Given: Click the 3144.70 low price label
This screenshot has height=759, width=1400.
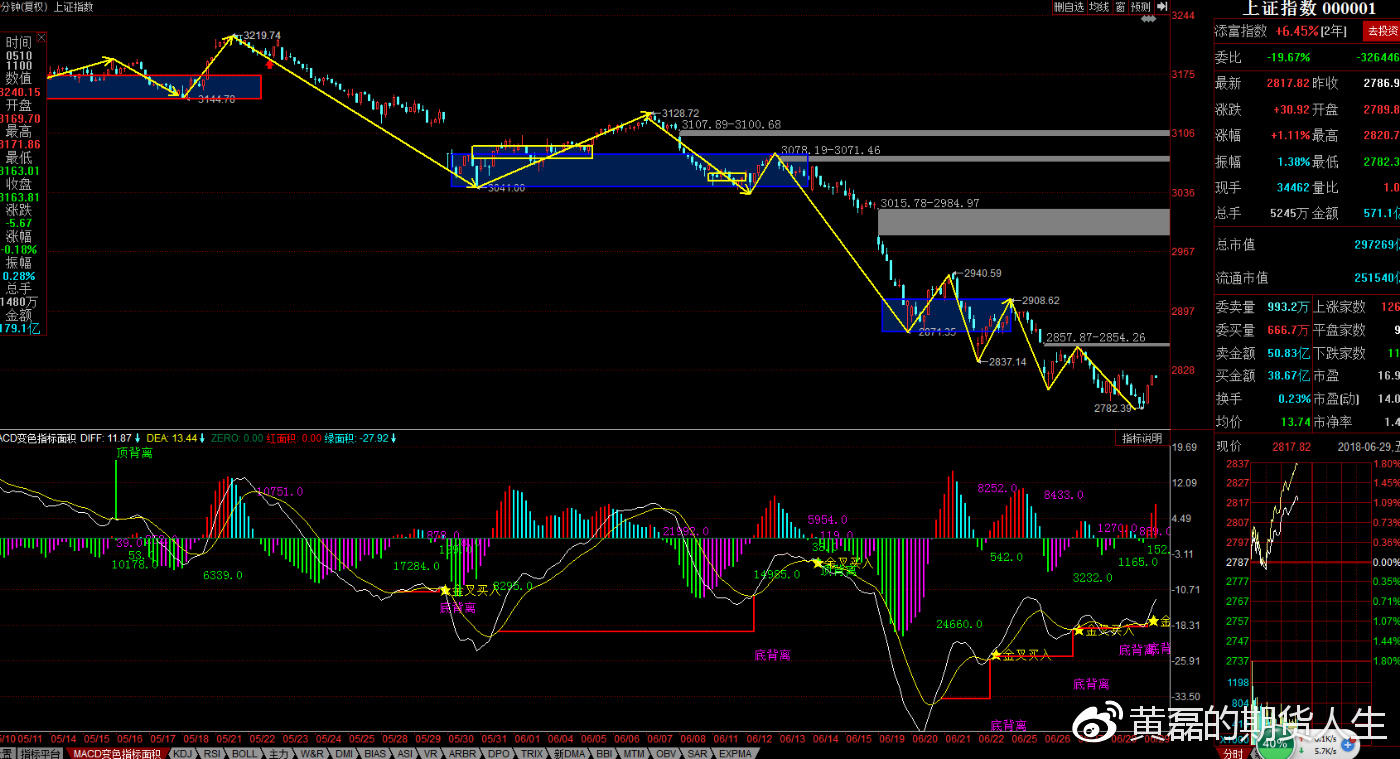Looking at the screenshot, I should coord(216,99).
